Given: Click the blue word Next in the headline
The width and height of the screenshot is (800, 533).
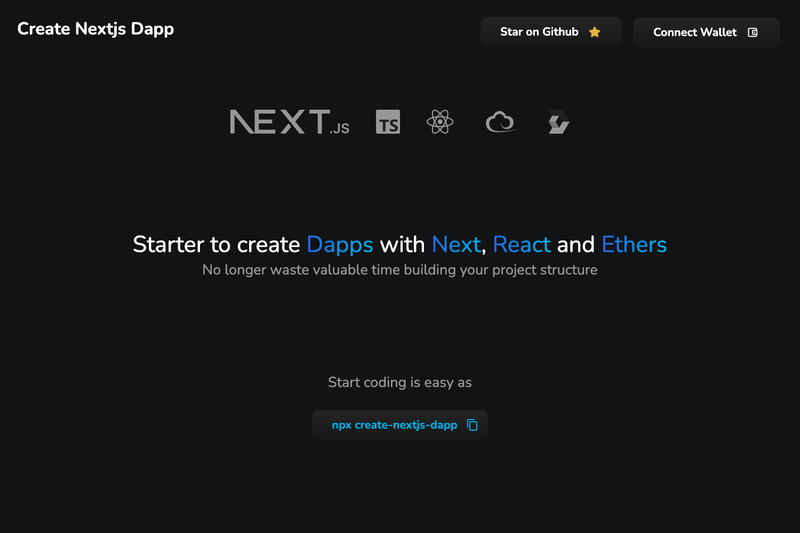Looking at the screenshot, I should (x=456, y=245).
